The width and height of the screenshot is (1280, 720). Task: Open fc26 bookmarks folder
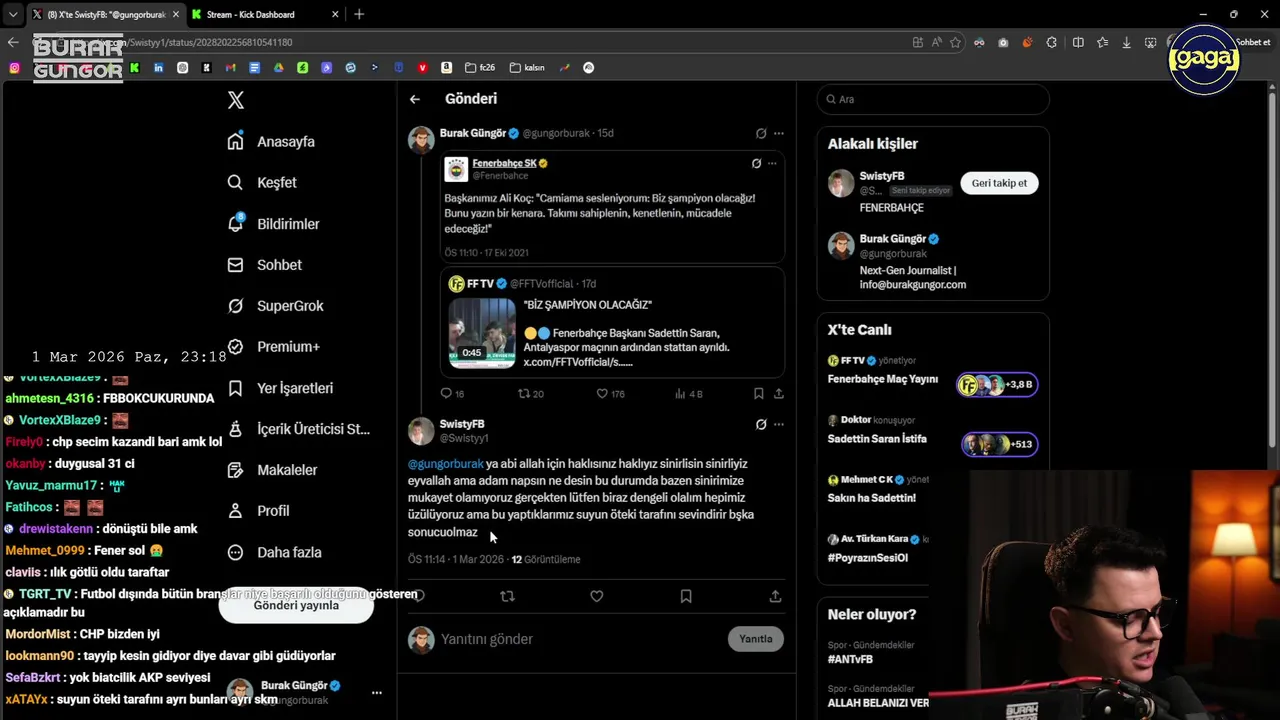(x=480, y=68)
